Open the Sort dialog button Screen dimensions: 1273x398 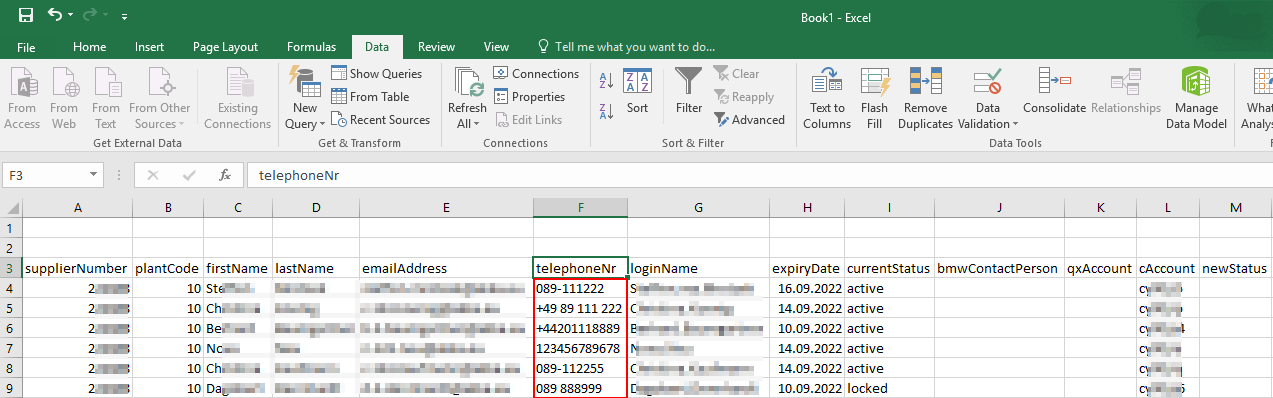click(638, 92)
